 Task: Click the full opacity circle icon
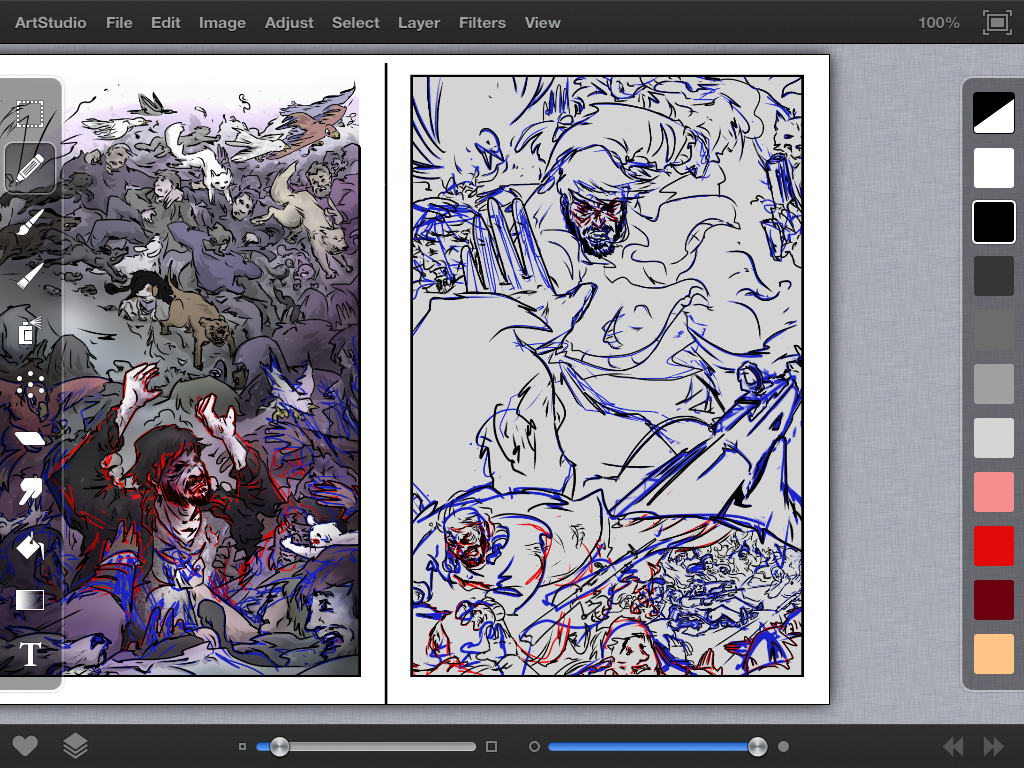(x=784, y=746)
